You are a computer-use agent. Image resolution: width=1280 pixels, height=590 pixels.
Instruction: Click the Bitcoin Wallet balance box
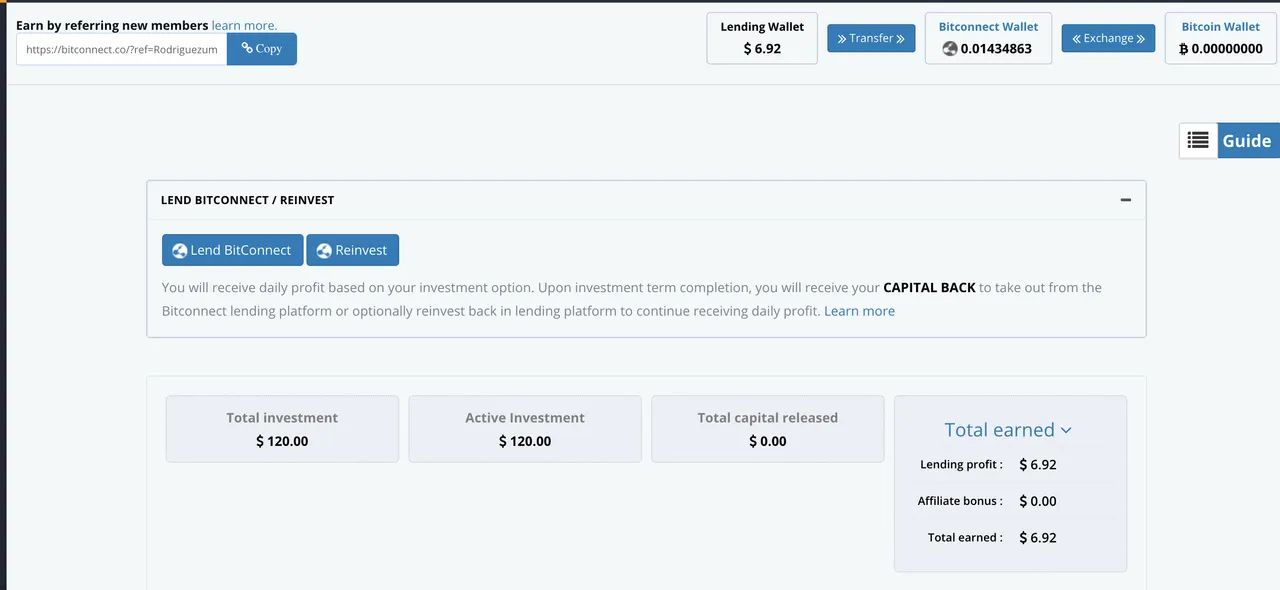(x=1220, y=38)
